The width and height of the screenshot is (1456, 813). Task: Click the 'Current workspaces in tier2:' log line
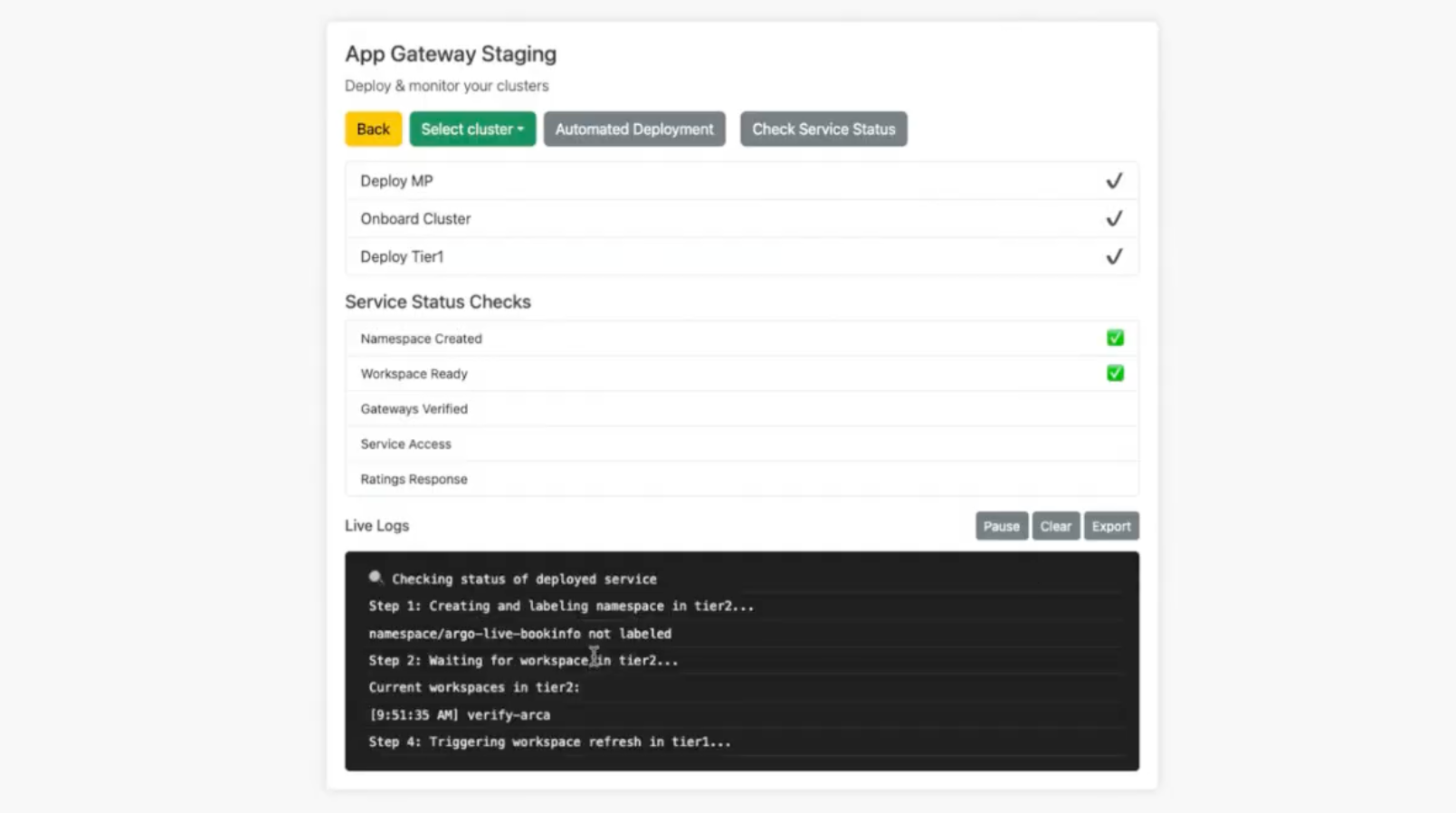474,688
